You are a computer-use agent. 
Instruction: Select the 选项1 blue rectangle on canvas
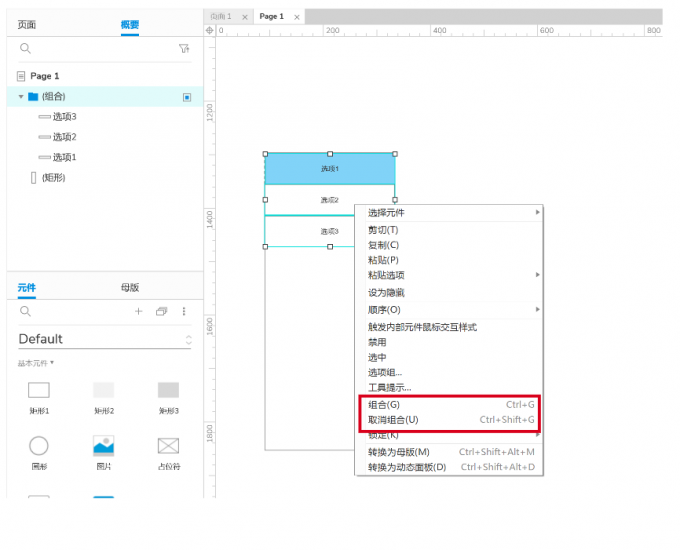coord(330,169)
